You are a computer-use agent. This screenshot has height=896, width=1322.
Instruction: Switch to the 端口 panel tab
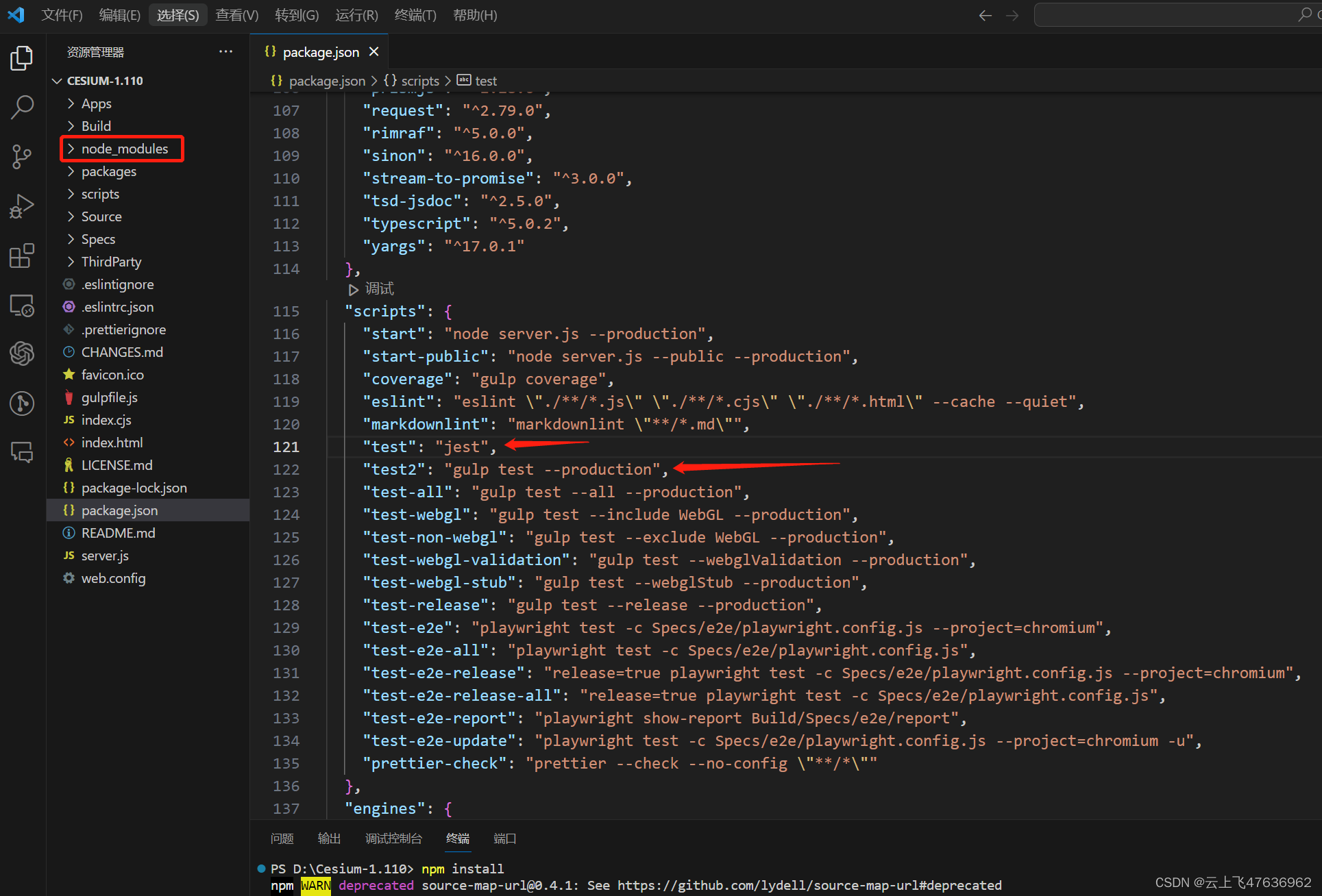click(505, 838)
